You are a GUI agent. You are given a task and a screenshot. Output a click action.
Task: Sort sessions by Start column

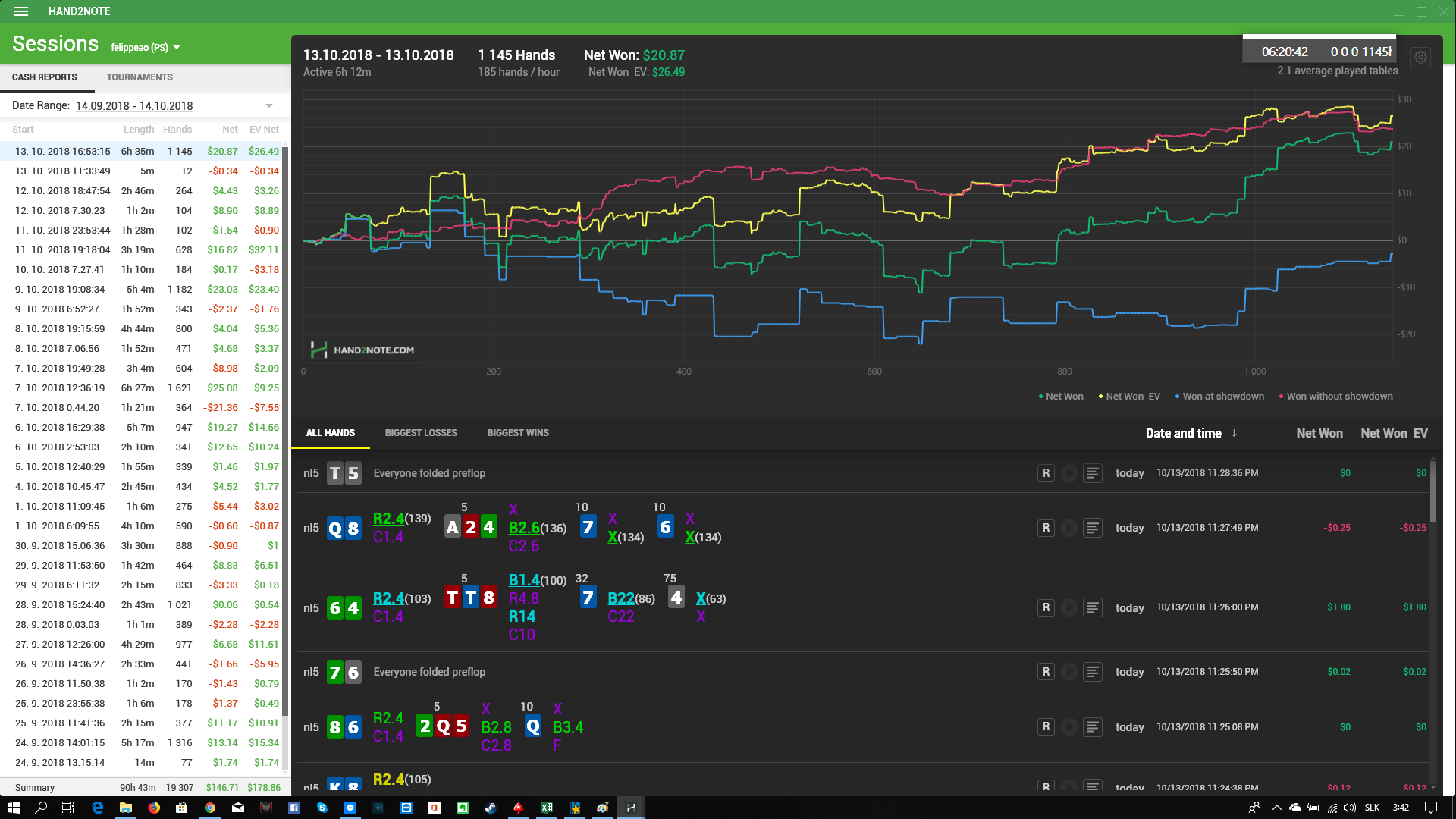(23, 130)
